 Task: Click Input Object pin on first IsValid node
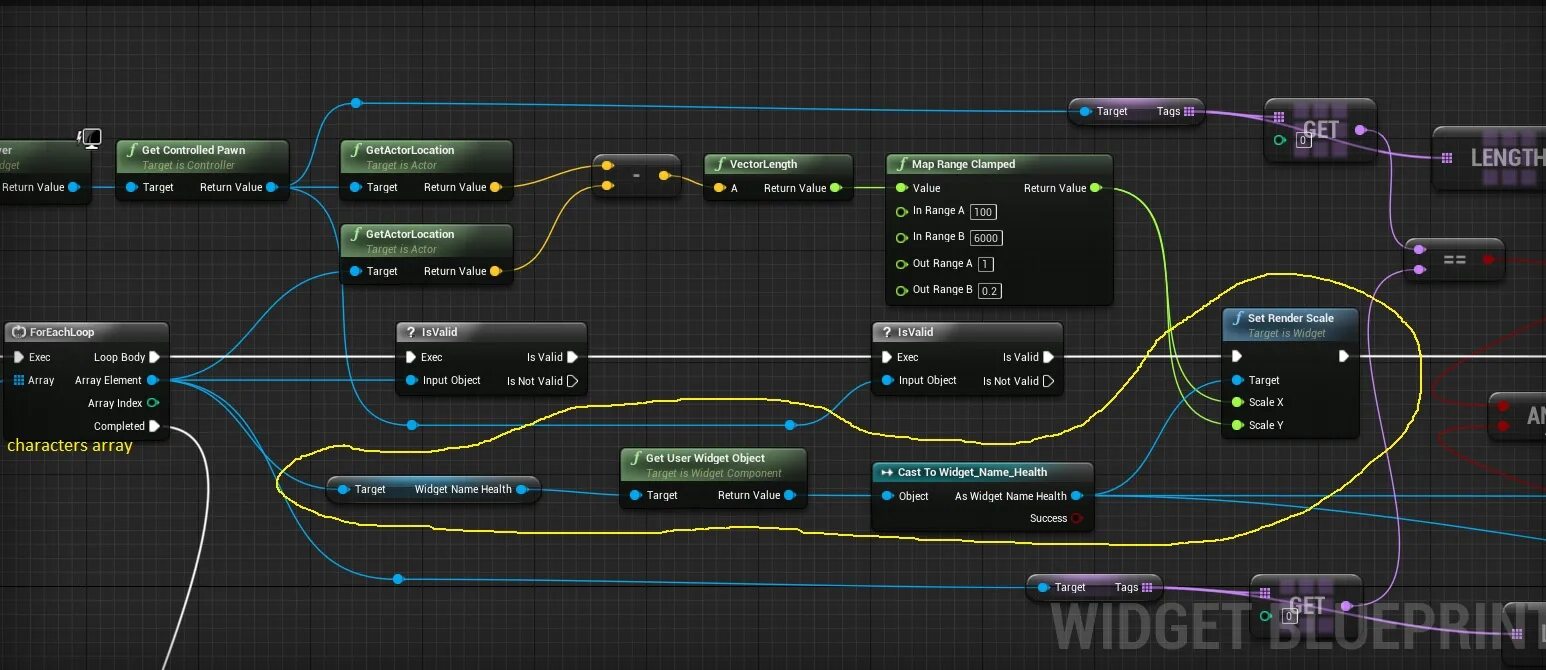pyautogui.click(x=411, y=380)
